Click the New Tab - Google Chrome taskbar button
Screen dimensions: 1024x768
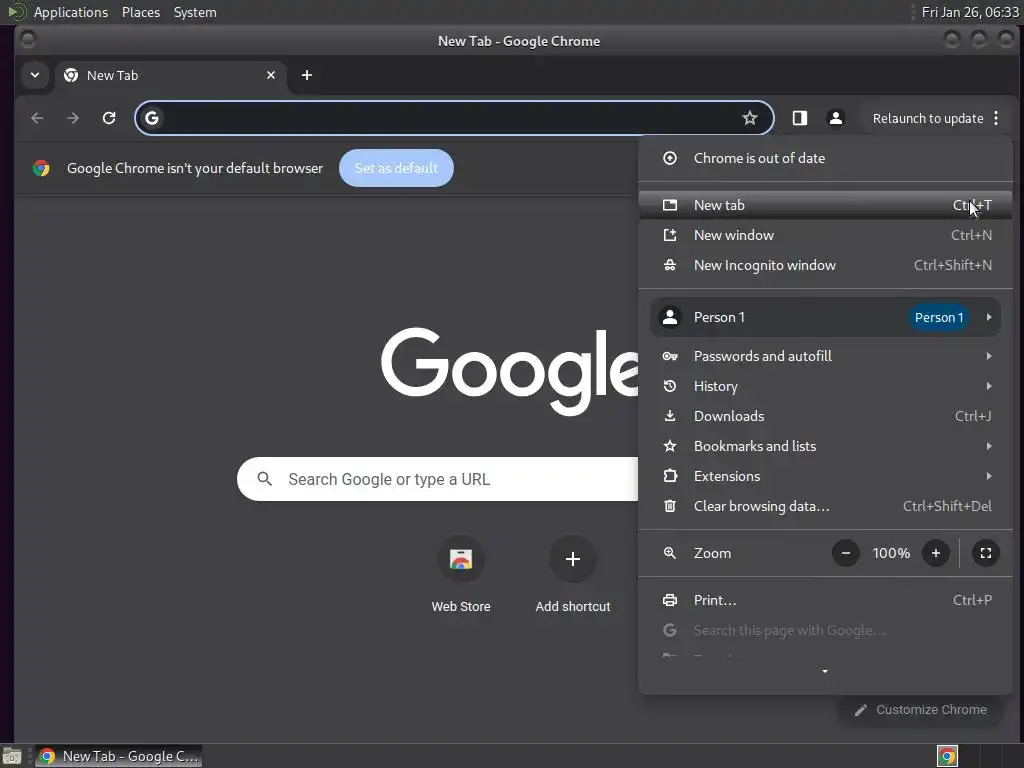118,756
